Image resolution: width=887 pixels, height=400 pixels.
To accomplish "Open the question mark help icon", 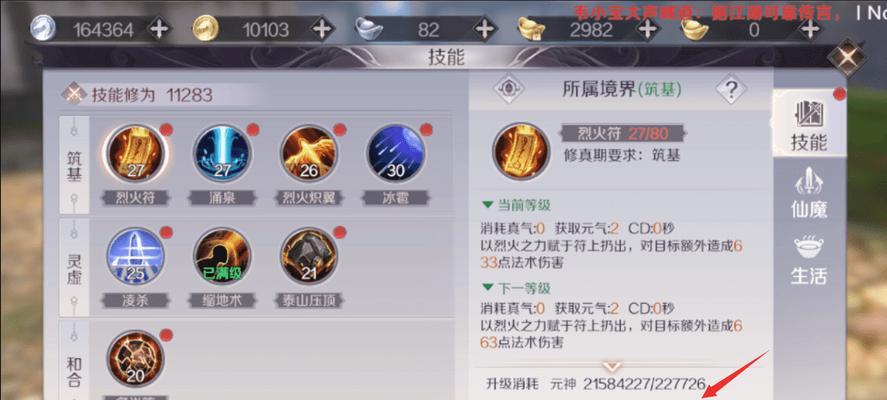I will (x=731, y=89).
